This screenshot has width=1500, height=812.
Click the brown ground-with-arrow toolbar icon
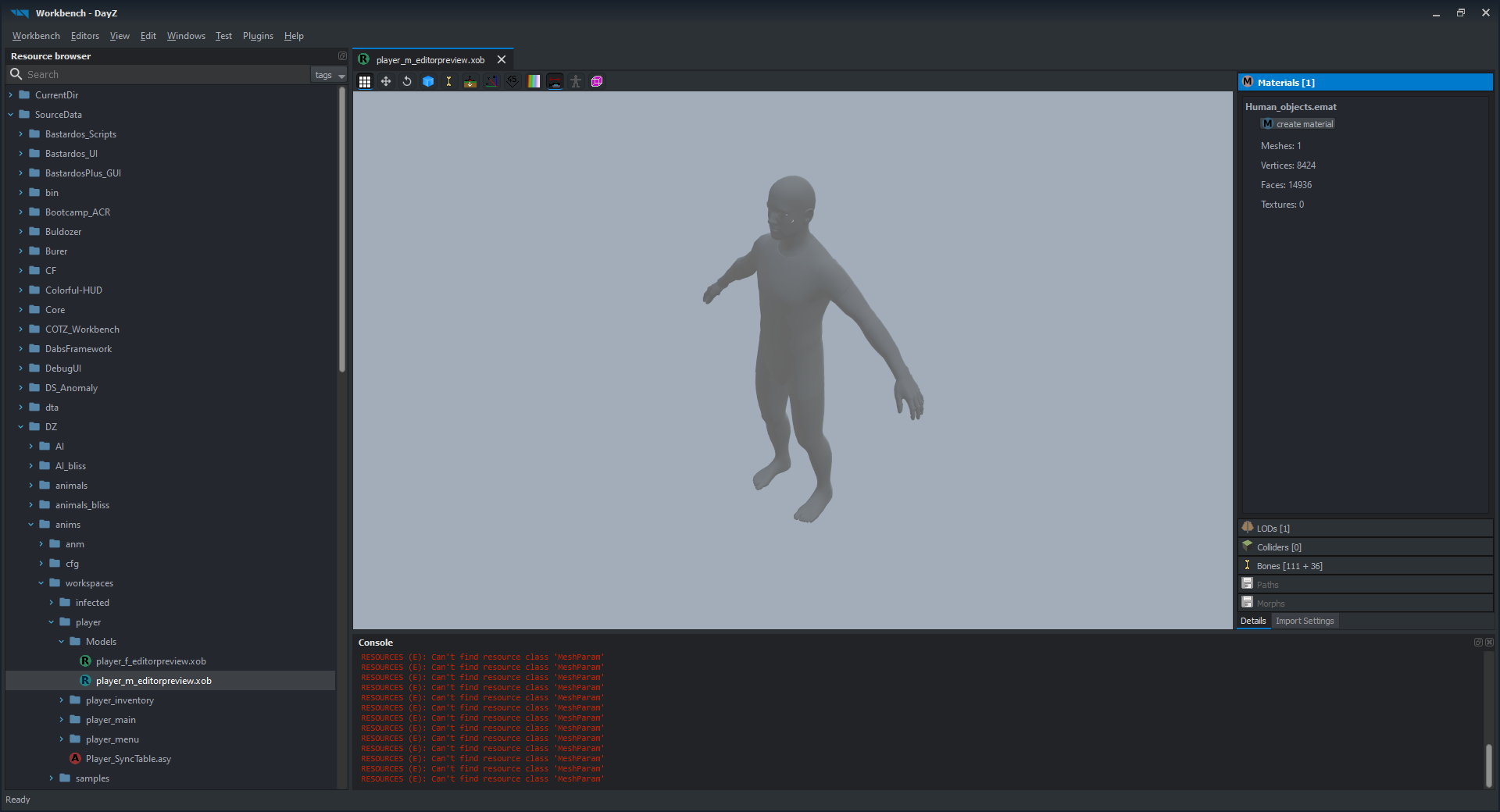(x=470, y=81)
